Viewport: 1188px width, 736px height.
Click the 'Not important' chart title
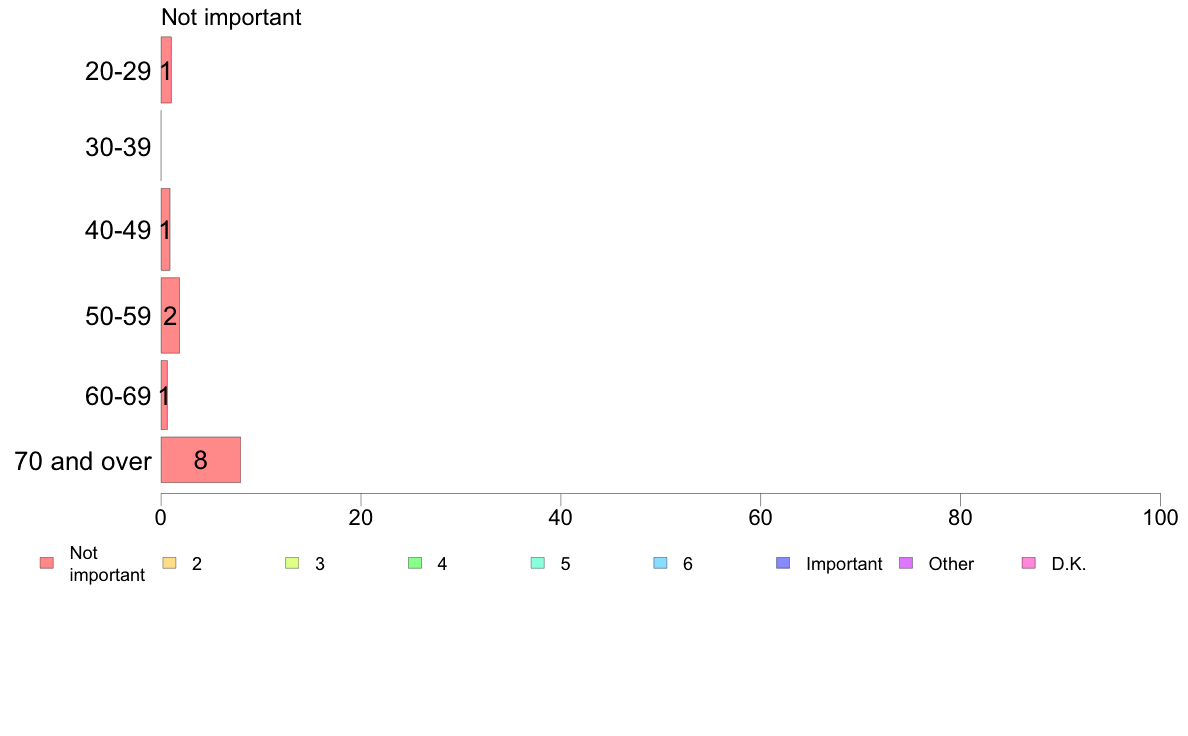pos(231,17)
